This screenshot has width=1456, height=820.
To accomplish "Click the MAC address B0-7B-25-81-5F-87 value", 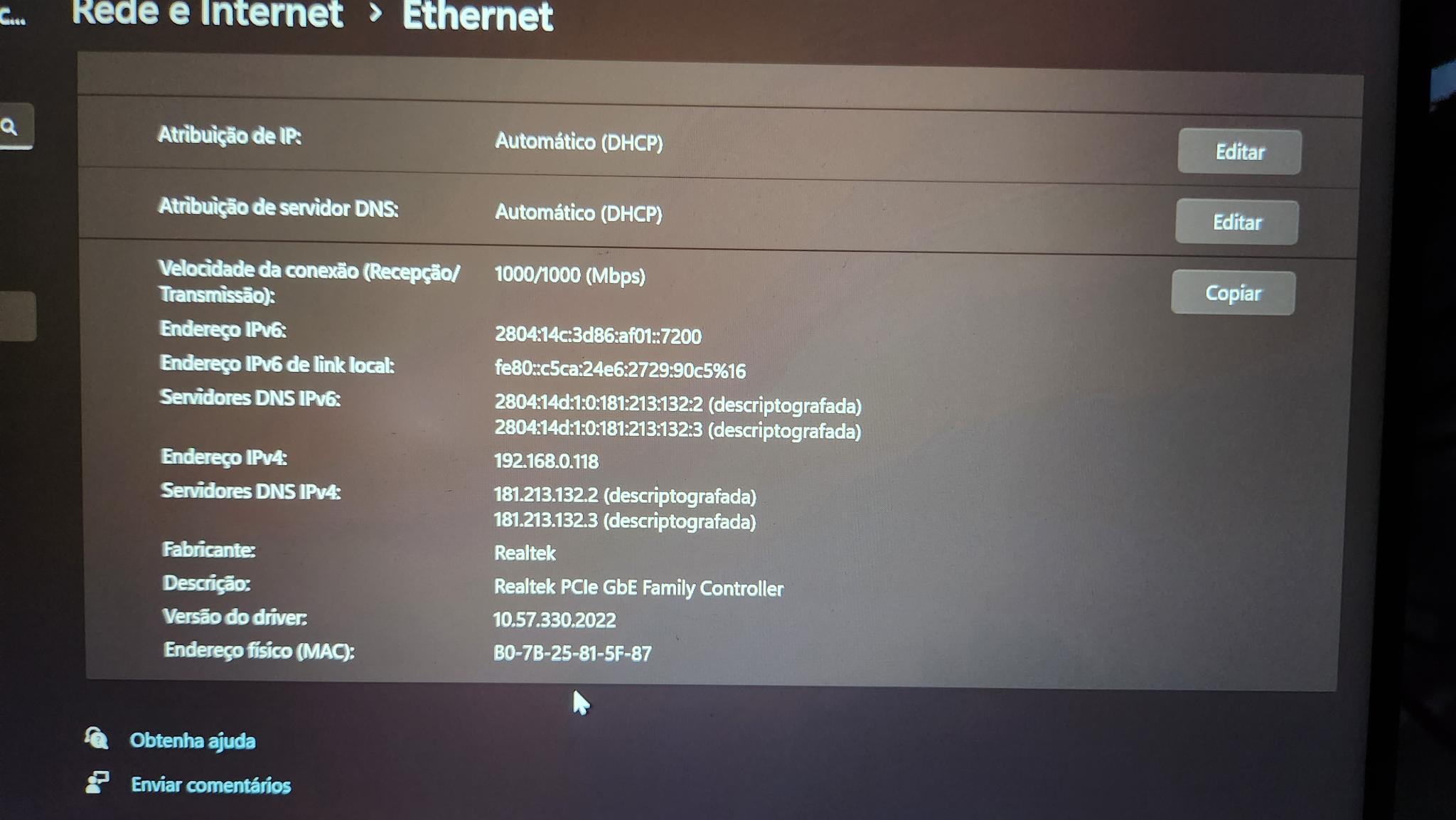I will click(x=572, y=653).
